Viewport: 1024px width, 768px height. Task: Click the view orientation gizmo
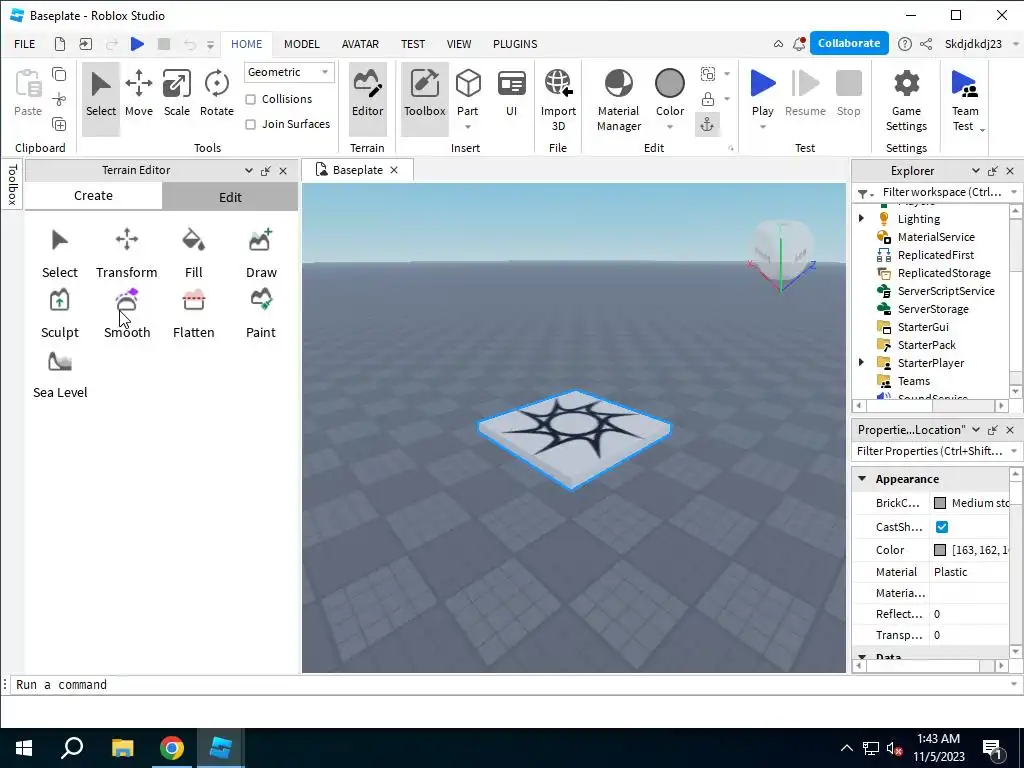click(x=781, y=255)
